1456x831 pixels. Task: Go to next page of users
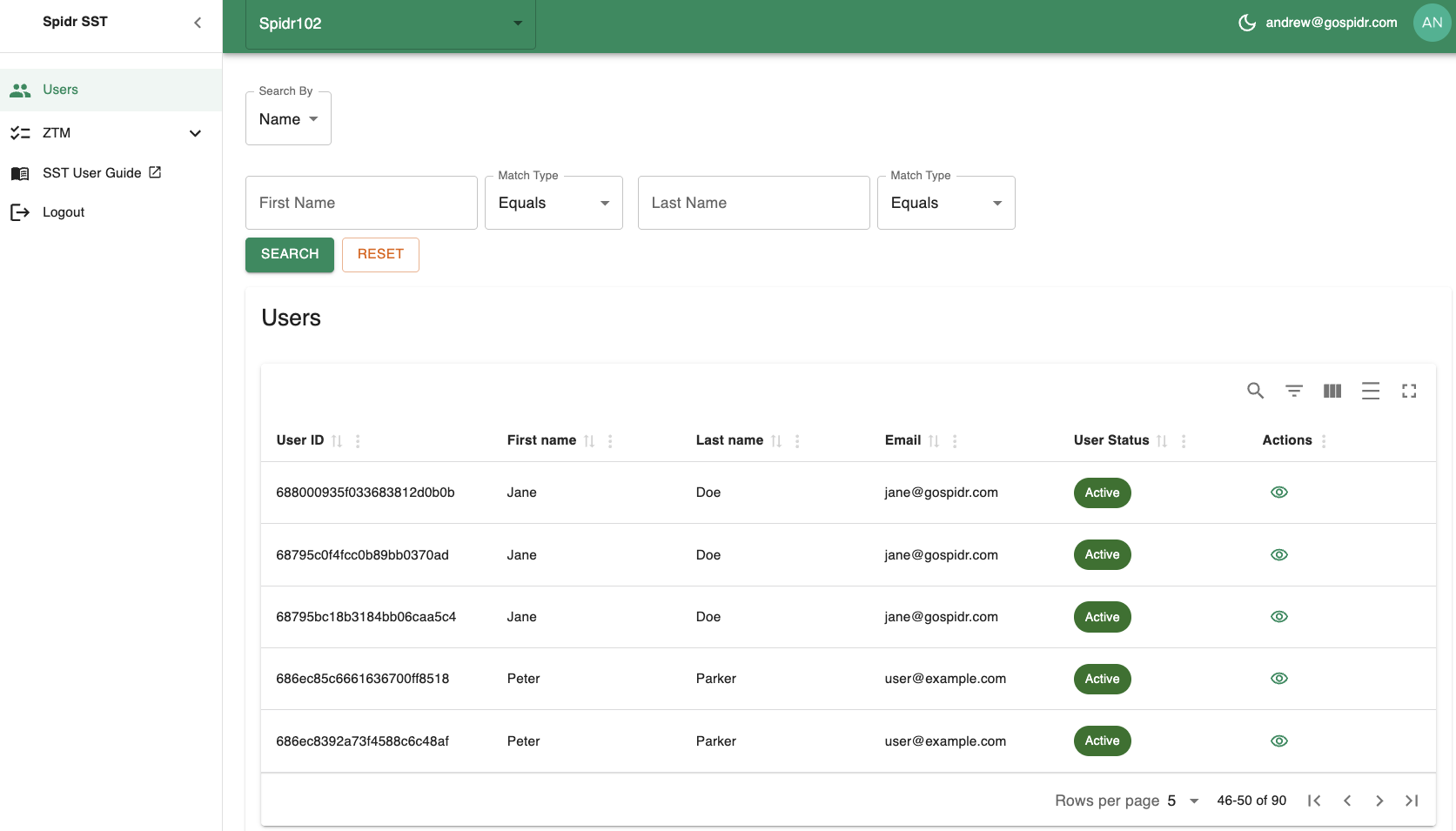[x=1379, y=801]
